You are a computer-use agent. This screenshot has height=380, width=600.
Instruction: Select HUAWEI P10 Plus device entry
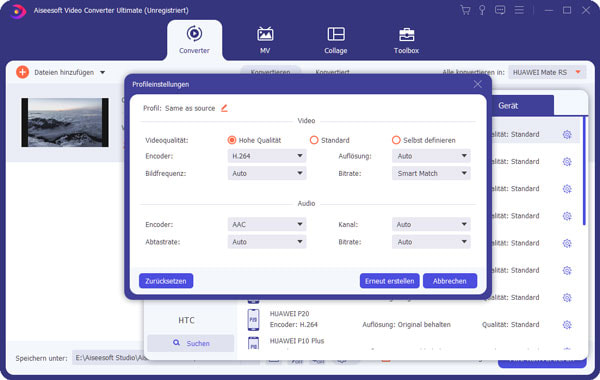point(409,342)
